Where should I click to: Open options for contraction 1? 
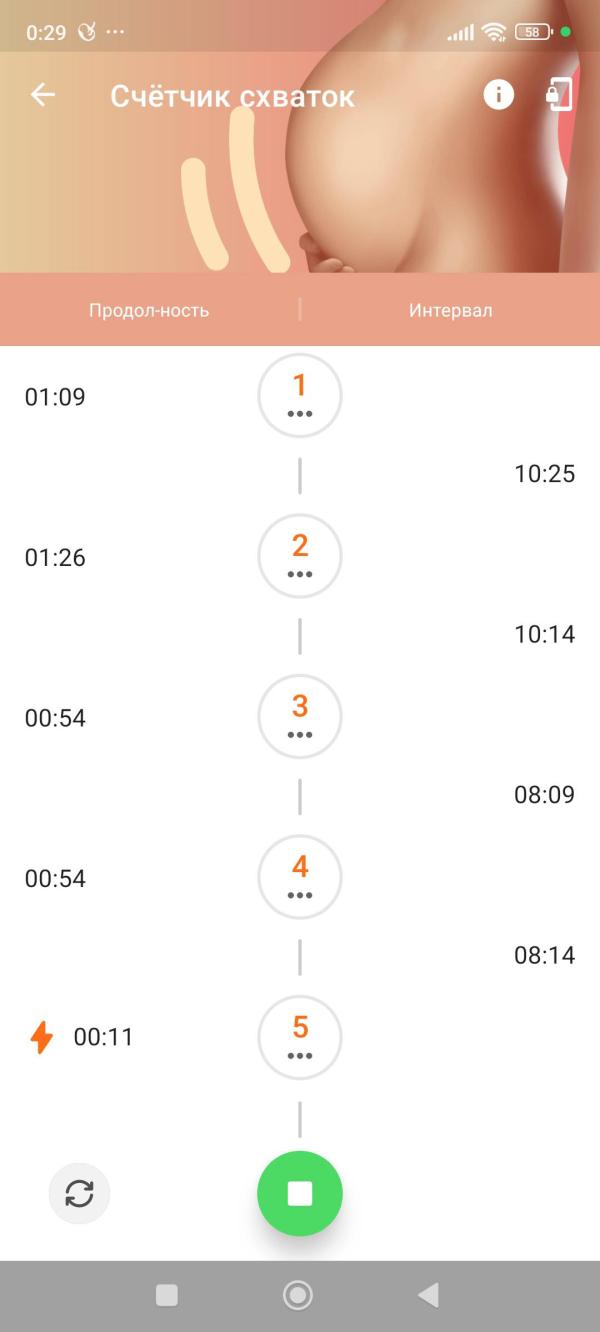pyautogui.click(x=300, y=395)
